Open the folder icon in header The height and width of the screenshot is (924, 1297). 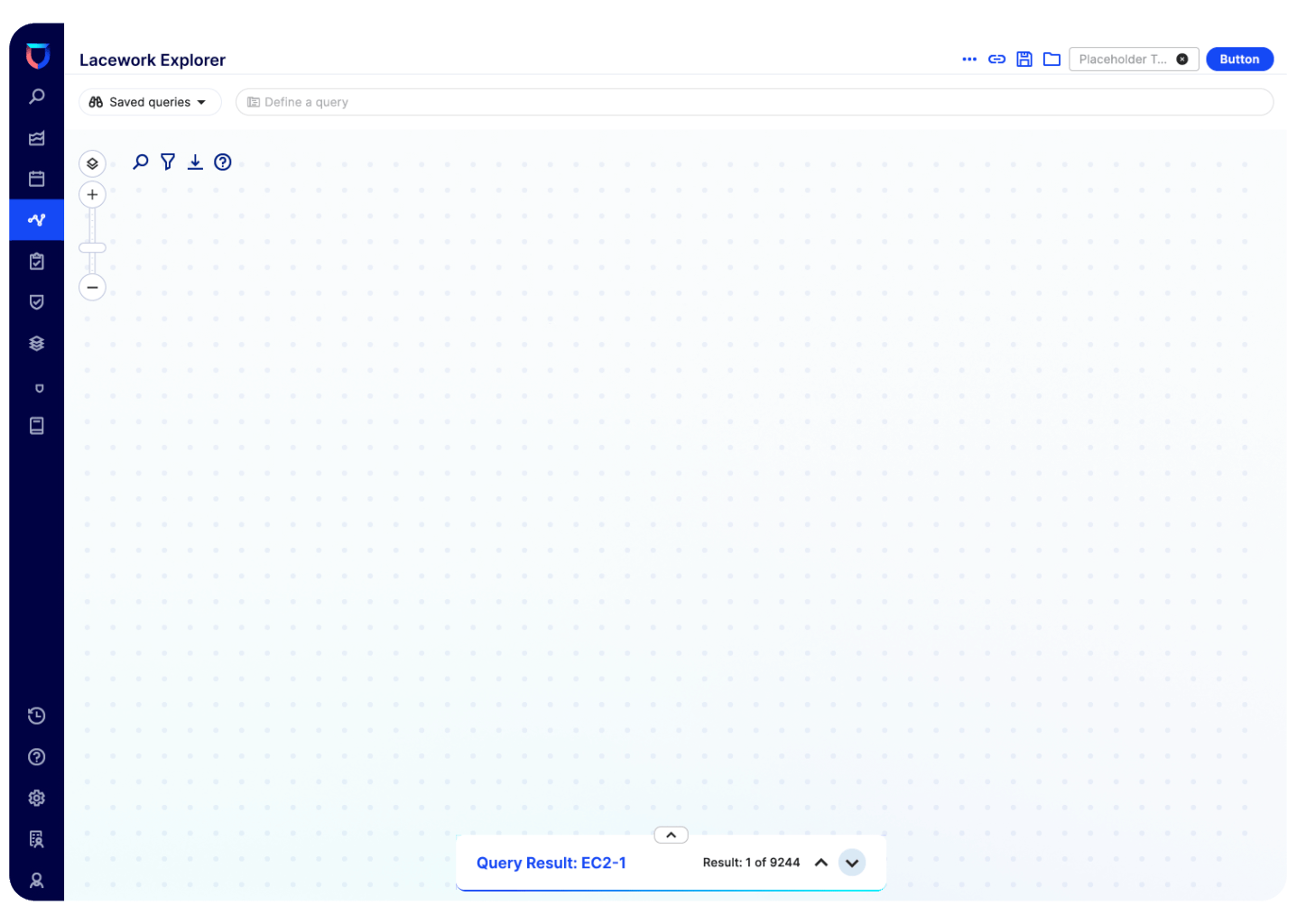1051,60
